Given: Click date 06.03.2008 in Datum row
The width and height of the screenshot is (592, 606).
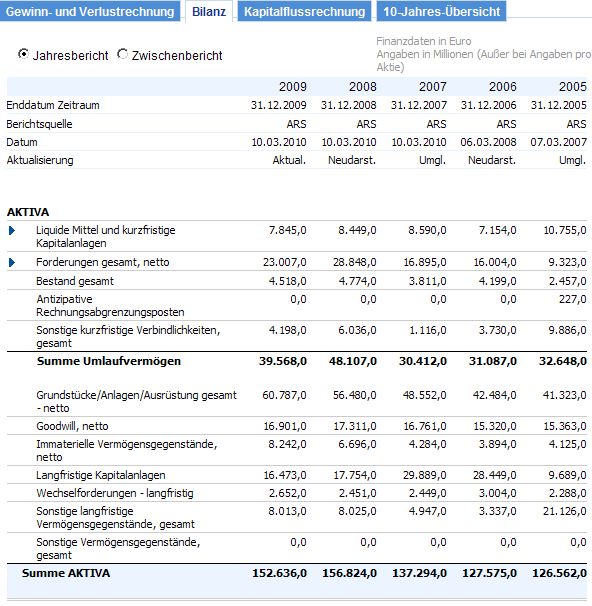Looking at the screenshot, I should [x=488, y=142].
